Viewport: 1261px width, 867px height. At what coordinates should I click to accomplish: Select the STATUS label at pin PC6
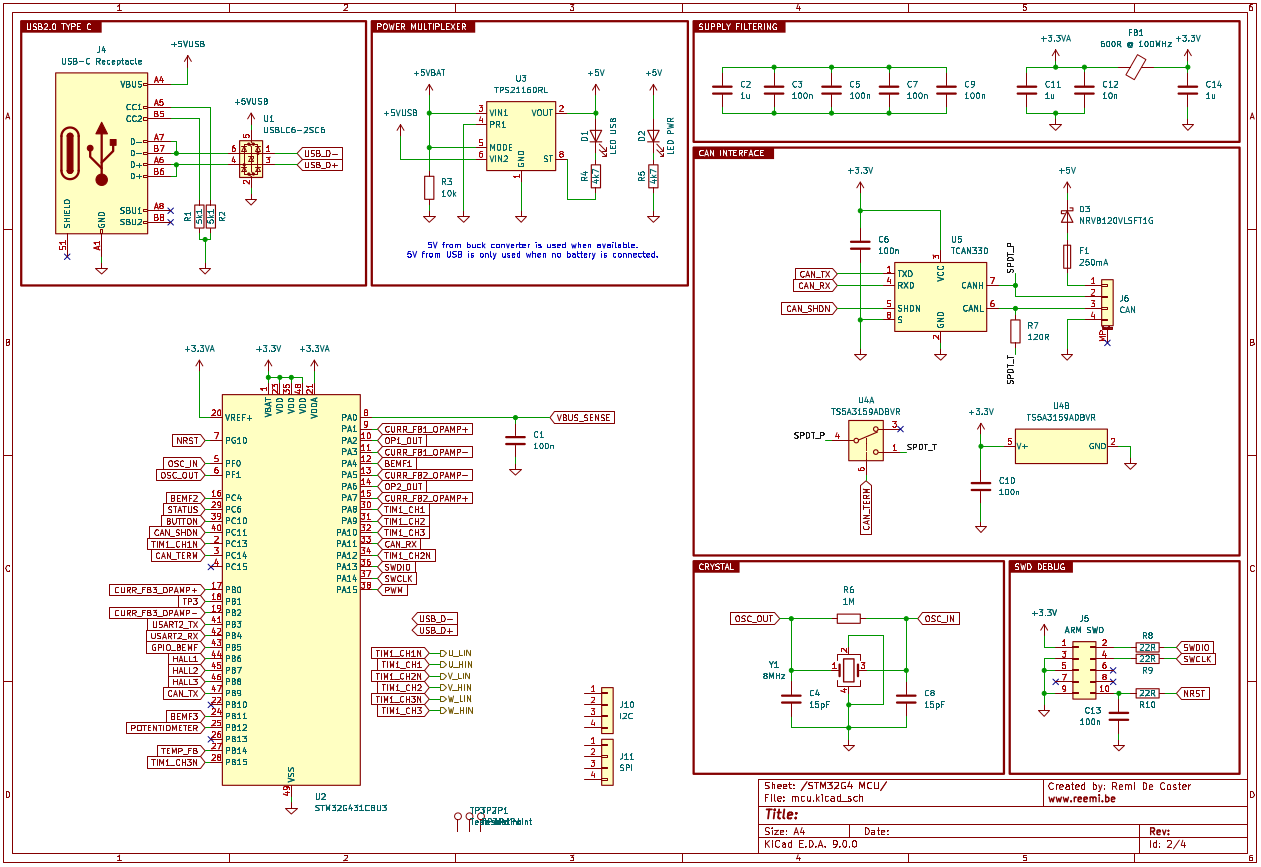(183, 510)
